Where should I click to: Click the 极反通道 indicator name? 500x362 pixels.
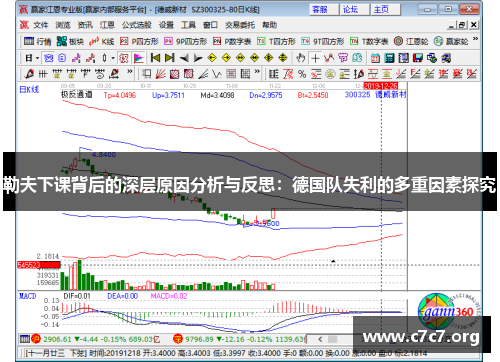(76, 95)
